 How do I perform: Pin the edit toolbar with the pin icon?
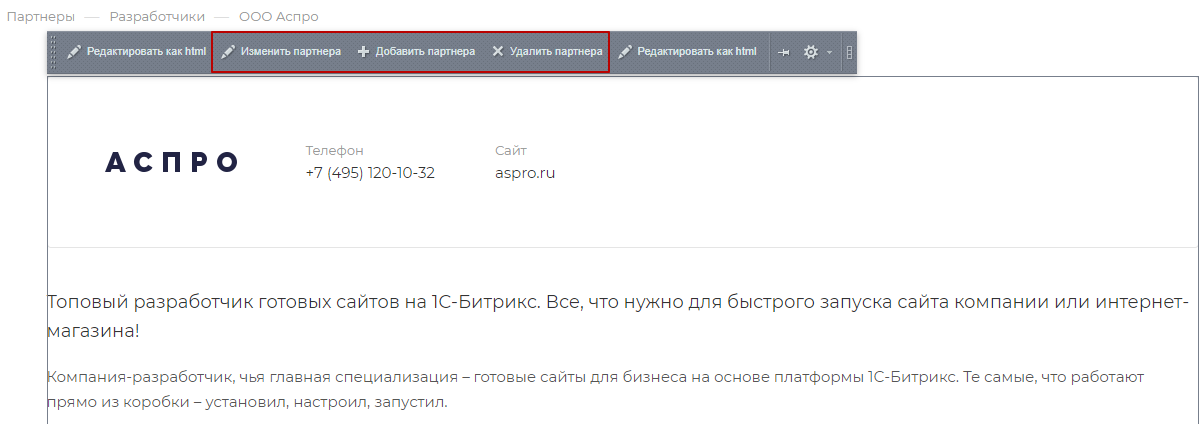784,52
